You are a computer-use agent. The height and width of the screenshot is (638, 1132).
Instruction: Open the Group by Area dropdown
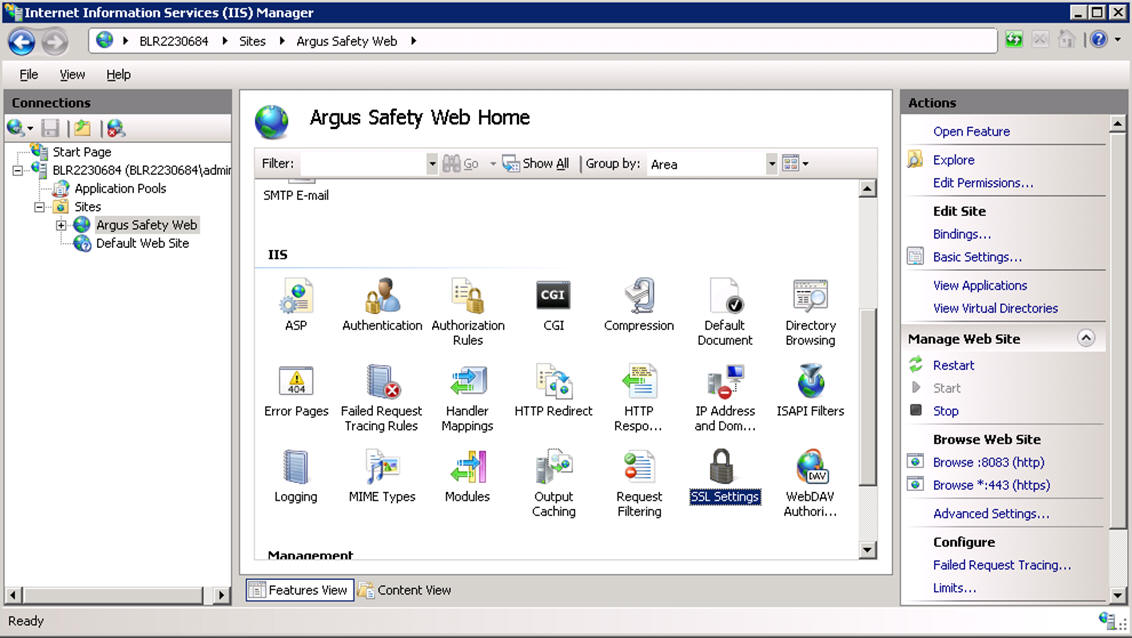(772, 164)
